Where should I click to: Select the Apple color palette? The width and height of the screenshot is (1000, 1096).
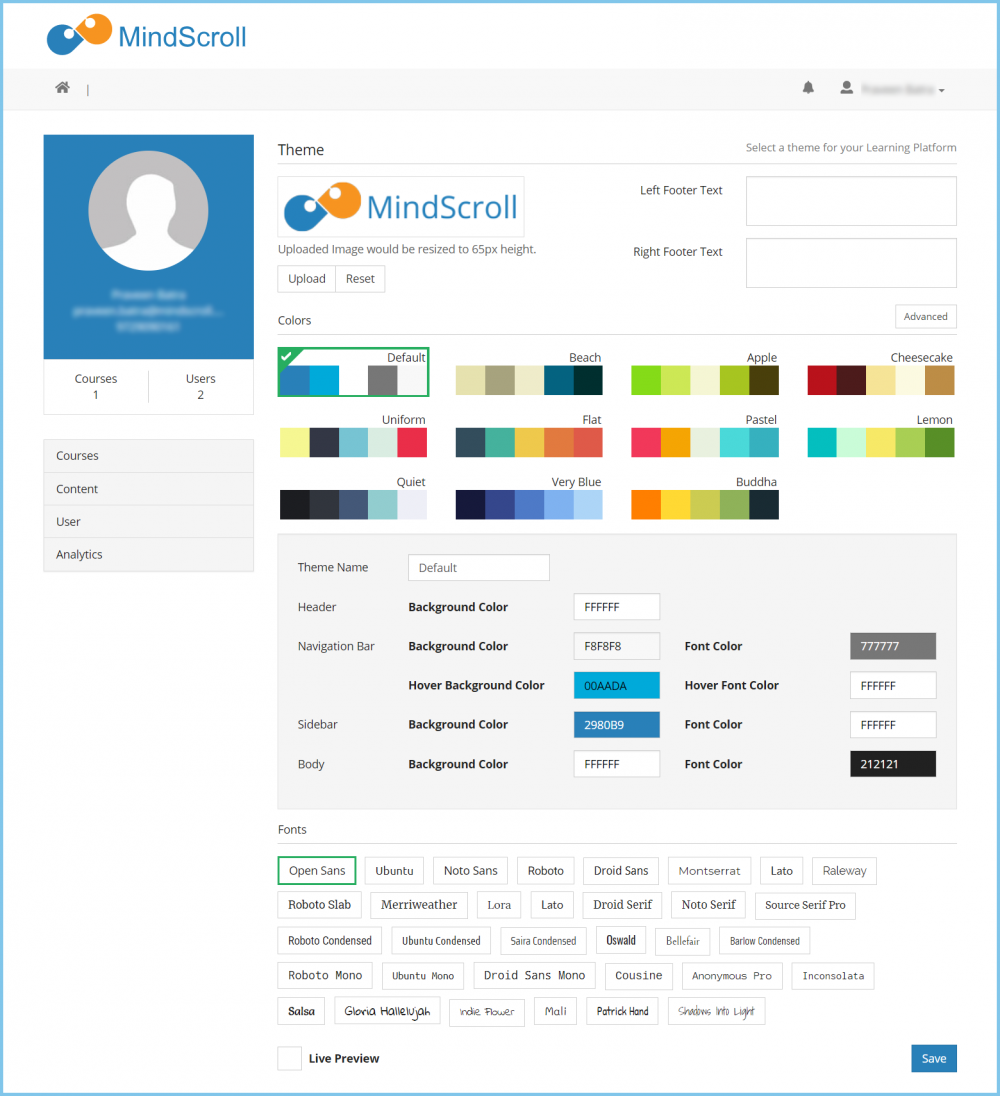(x=704, y=373)
